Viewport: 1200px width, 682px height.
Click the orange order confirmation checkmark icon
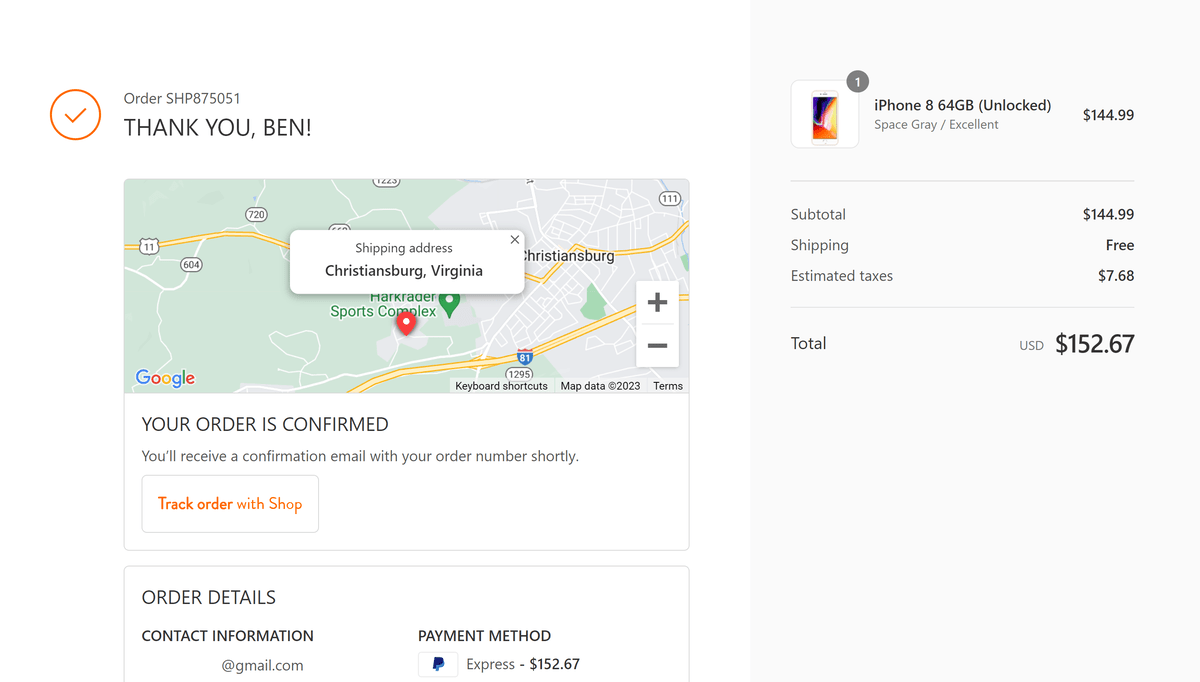coord(75,114)
